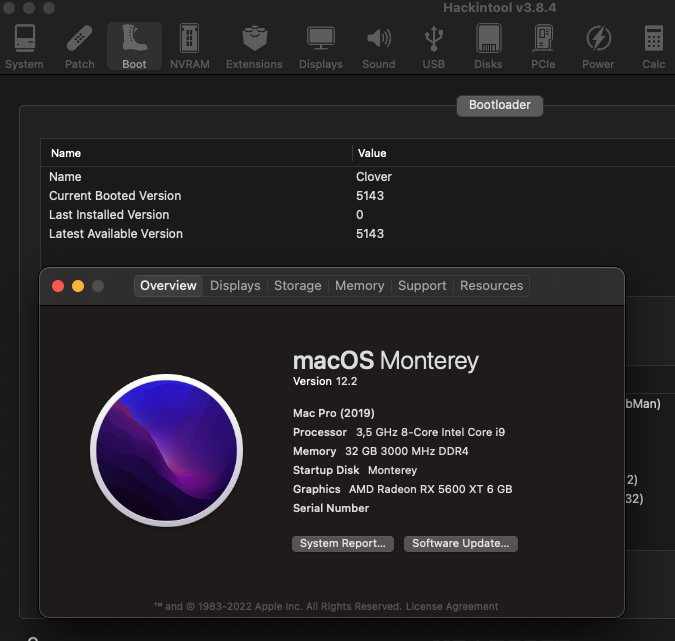Click the AMD Radeon RX 5600 XT text

pos(430,489)
